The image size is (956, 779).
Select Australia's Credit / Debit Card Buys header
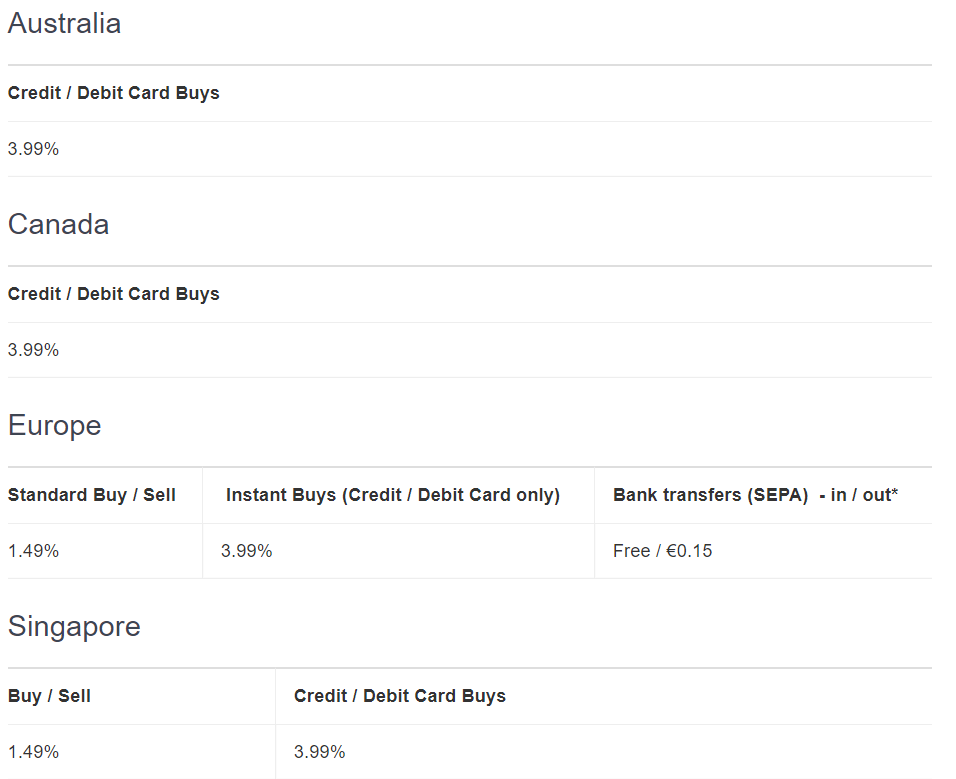(x=113, y=93)
